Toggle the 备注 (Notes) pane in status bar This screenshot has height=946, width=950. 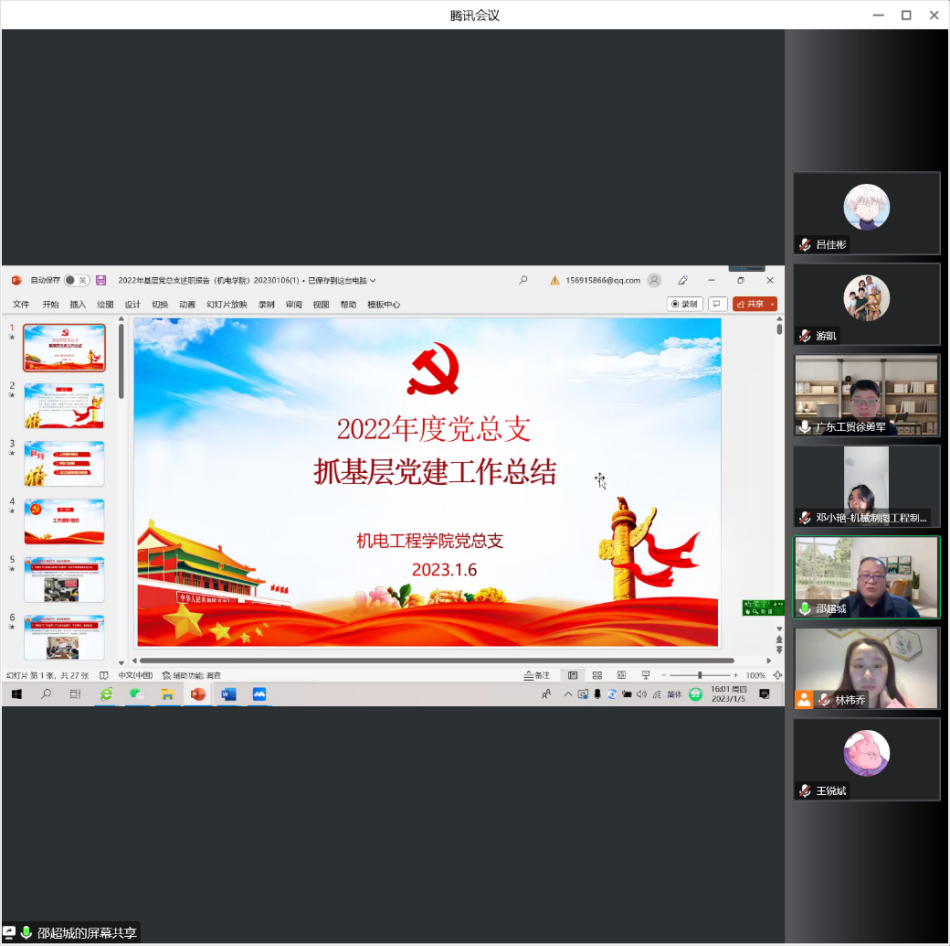point(537,675)
